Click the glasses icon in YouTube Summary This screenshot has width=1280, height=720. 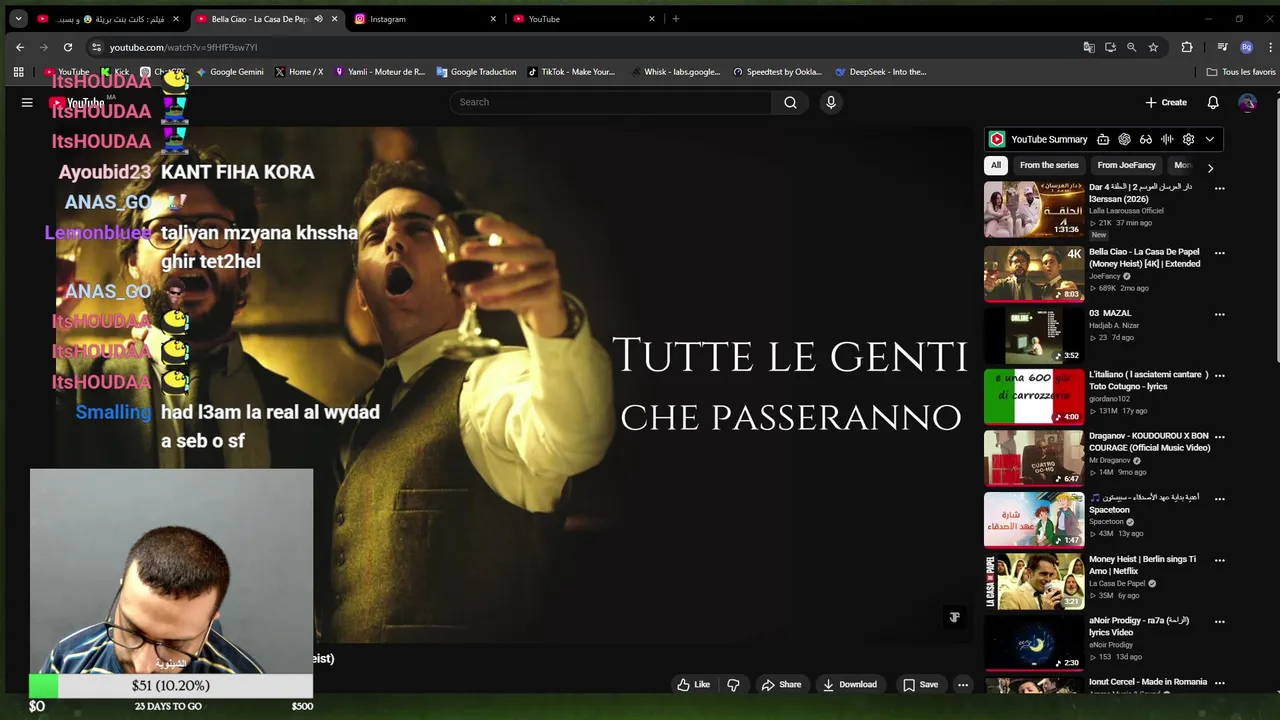1145,139
